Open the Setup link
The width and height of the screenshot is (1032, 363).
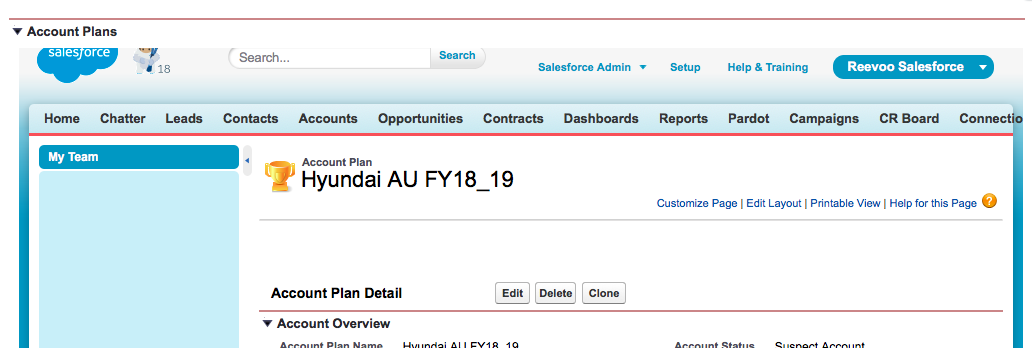coord(685,67)
